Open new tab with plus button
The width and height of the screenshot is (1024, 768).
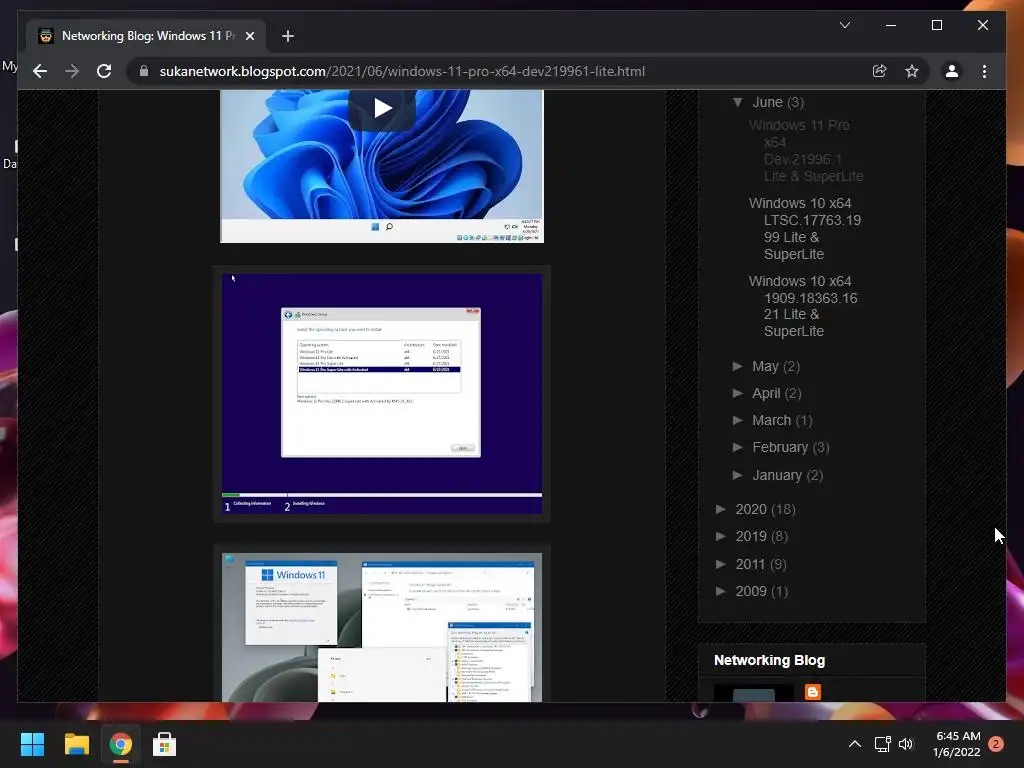pos(287,36)
